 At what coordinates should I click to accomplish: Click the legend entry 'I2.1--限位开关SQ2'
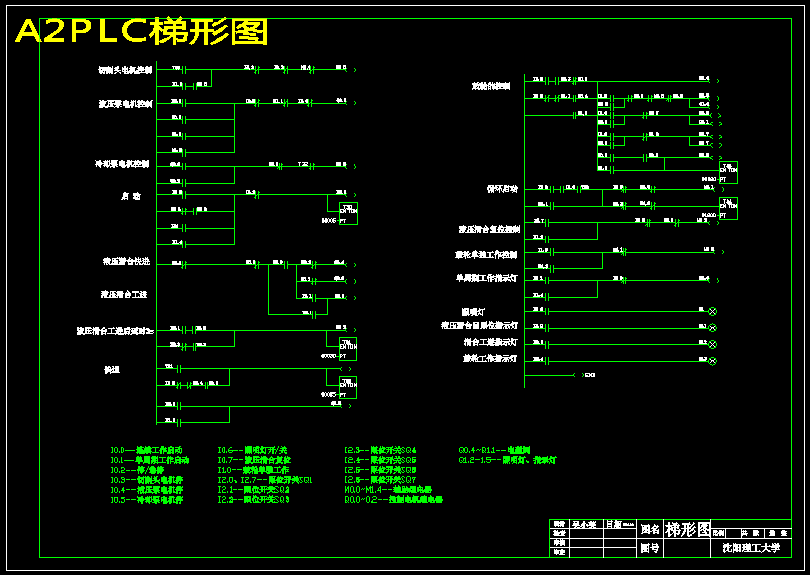coord(253,490)
